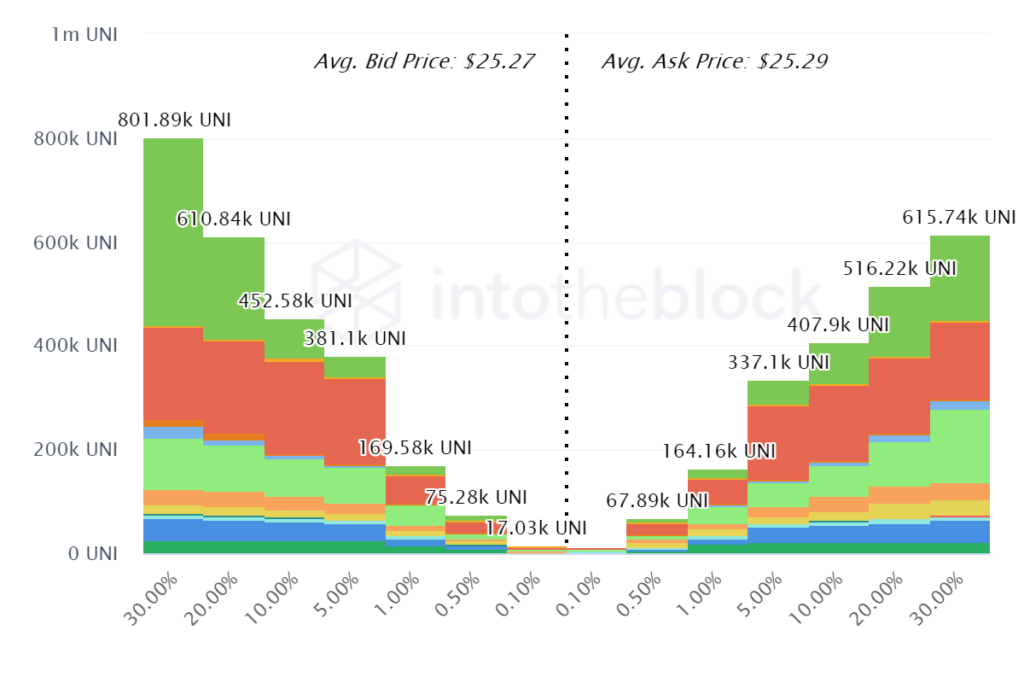Click the Avg. Ask Price annotation

pyautogui.click(x=714, y=61)
